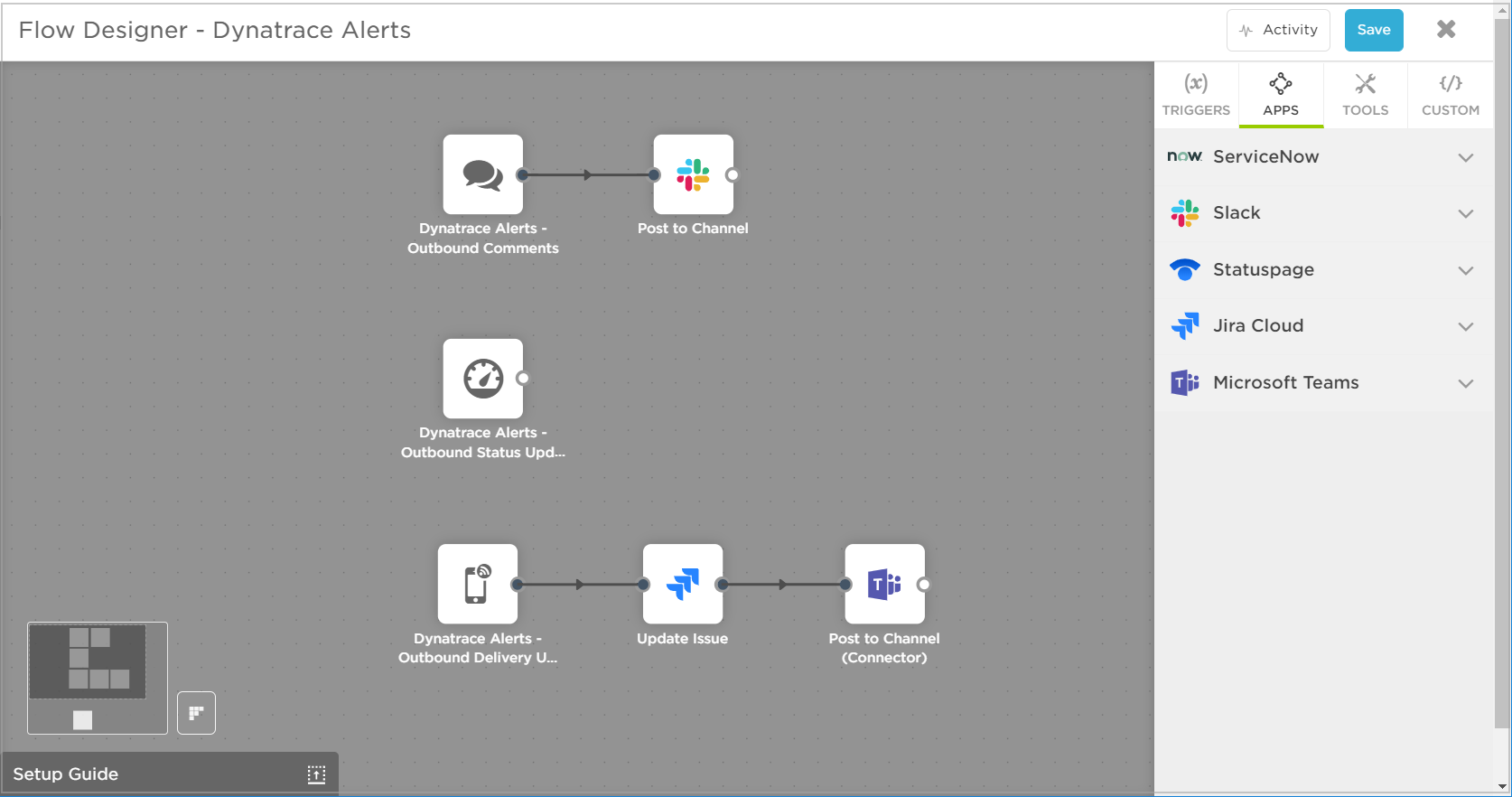Image resolution: width=1512 pixels, height=797 pixels.
Task: Click output port of Outbound Status Update node
Action: point(522,379)
